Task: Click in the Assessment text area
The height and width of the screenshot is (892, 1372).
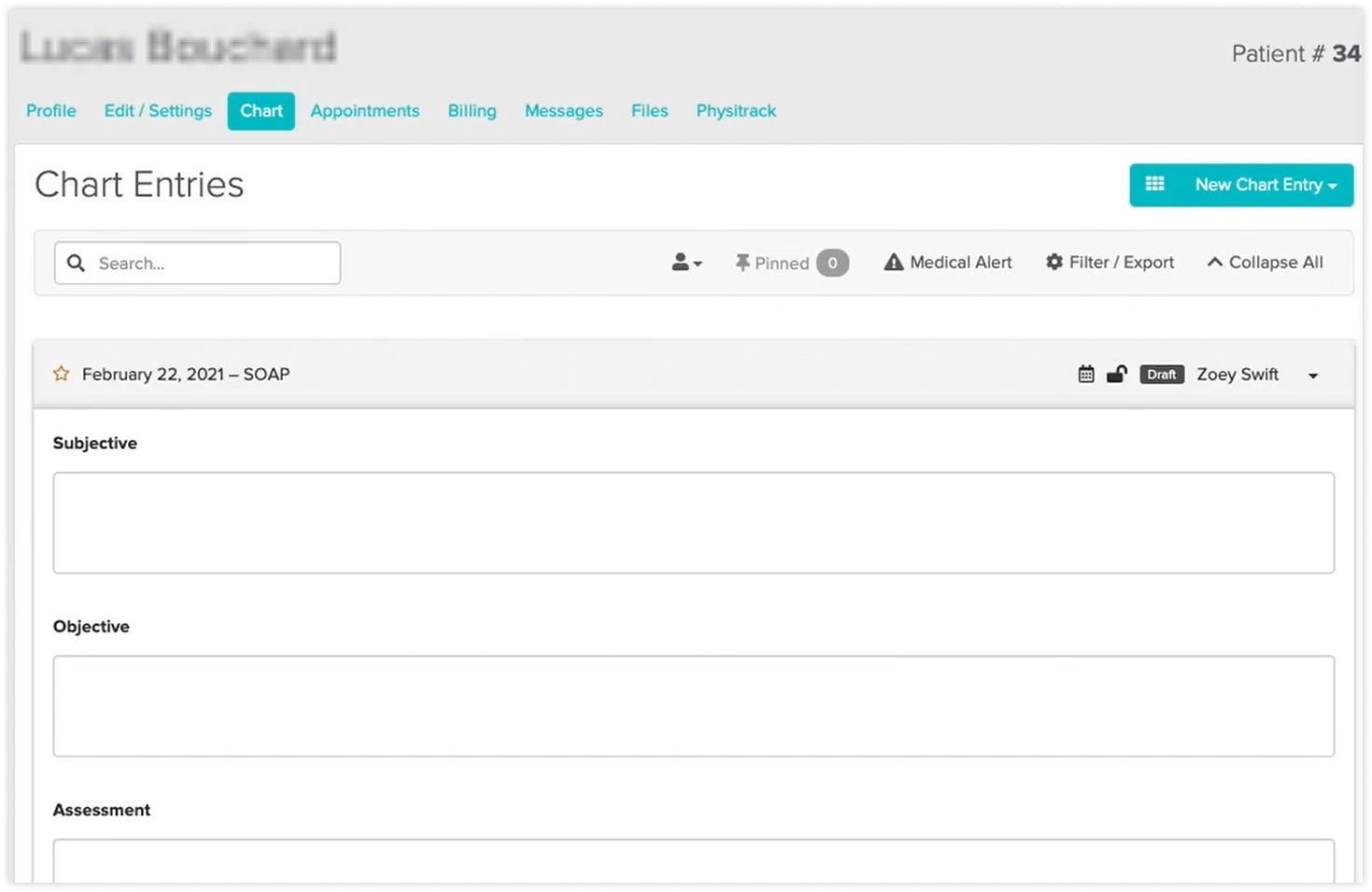Action: coord(694,860)
